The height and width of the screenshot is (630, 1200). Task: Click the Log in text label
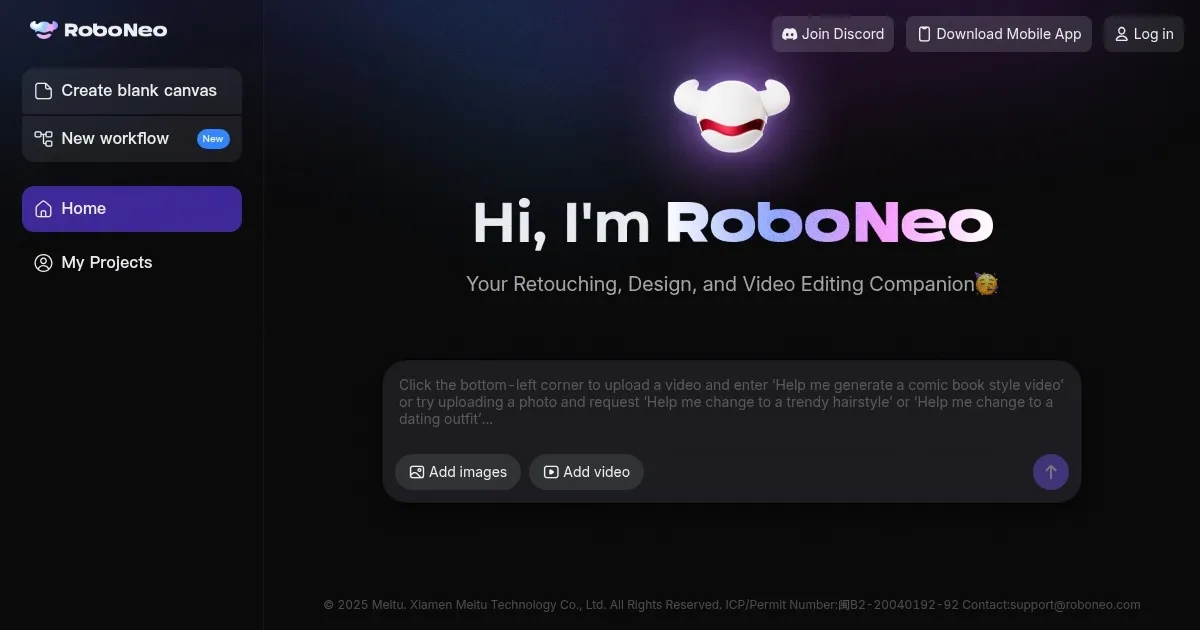[x=1153, y=34]
